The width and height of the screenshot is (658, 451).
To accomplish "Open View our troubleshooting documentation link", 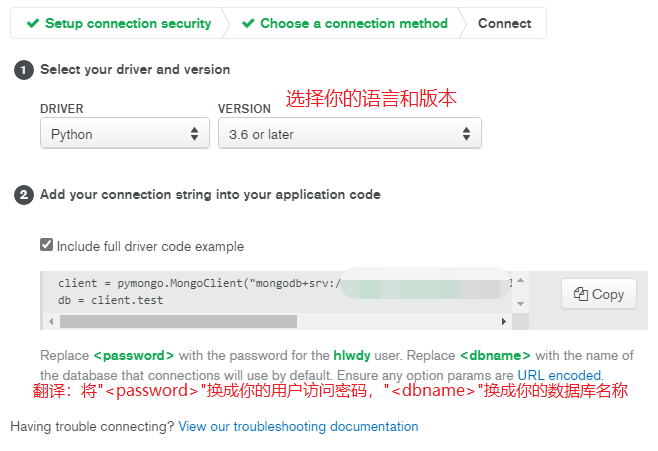I will [x=298, y=426].
